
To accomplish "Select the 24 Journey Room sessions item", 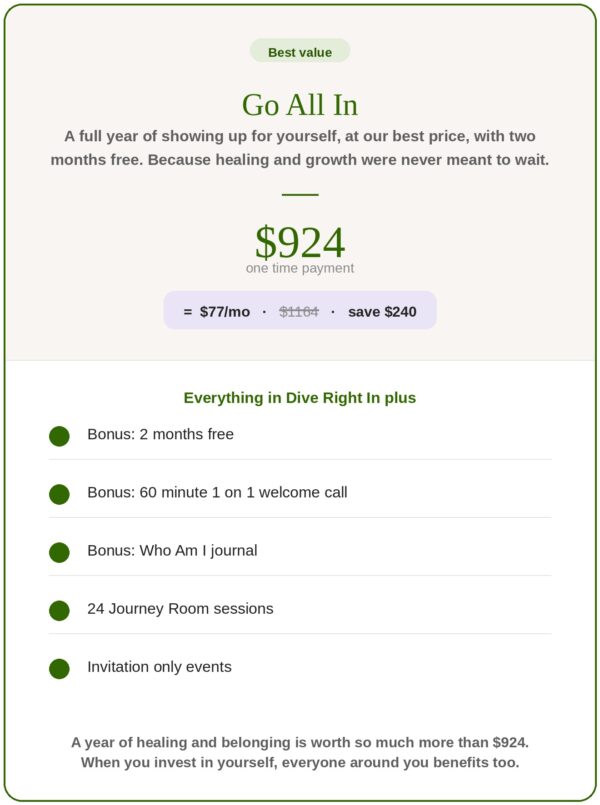I will click(x=300, y=608).
